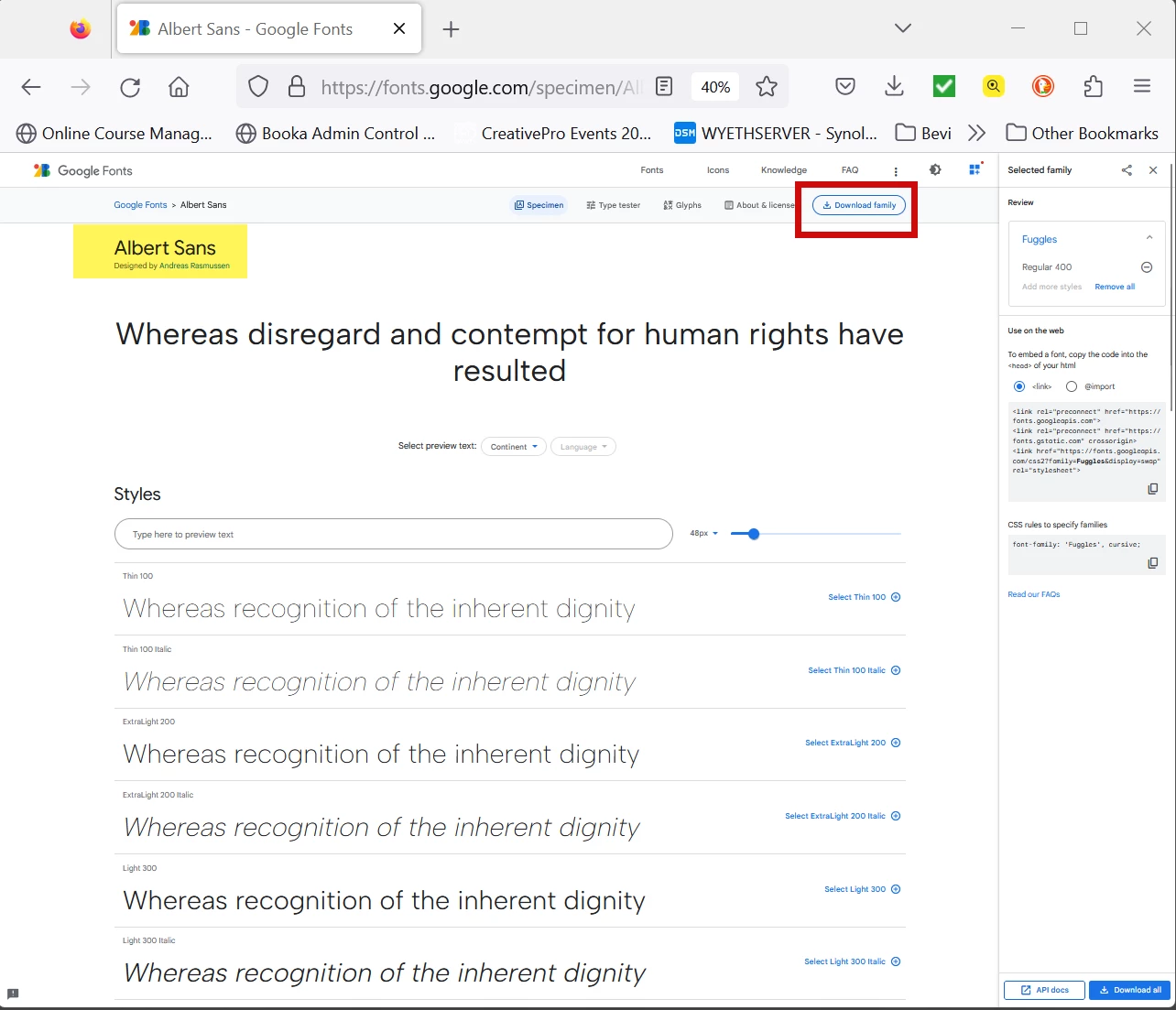Expand the list all tabs chevron
Viewport: 1176px width, 1010px height.
[903, 28]
